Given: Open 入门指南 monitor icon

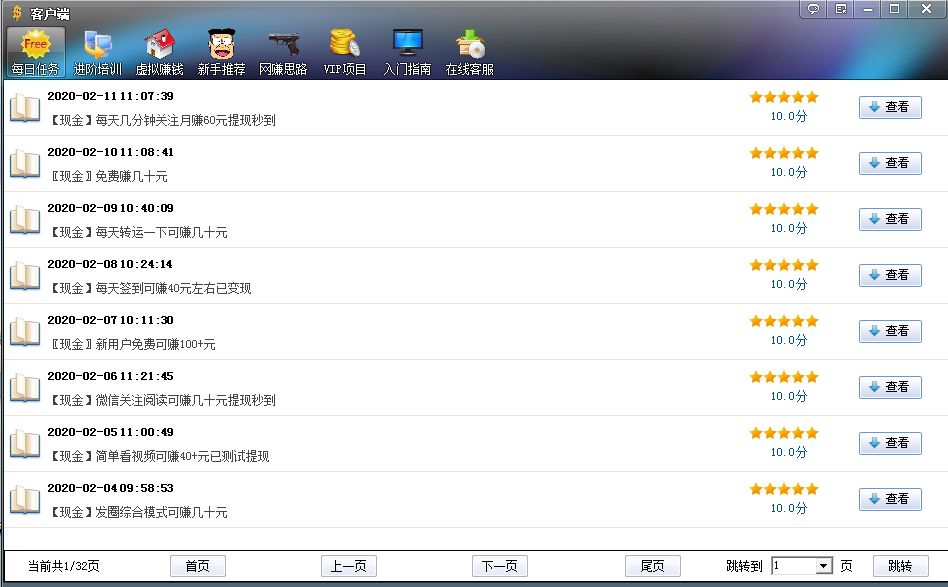Looking at the screenshot, I should (x=407, y=53).
